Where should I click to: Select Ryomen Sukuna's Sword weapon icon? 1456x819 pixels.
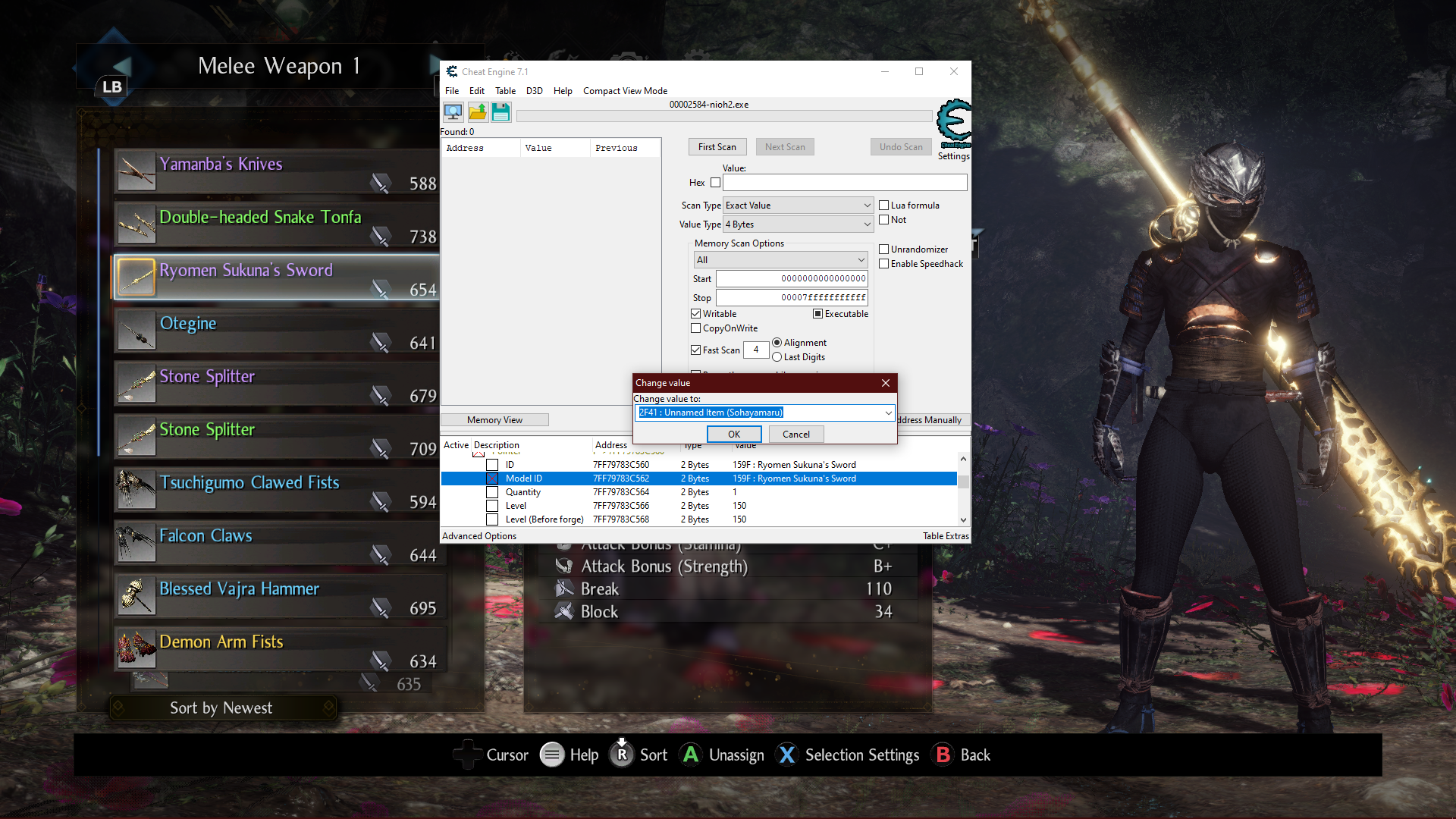click(x=136, y=278)
